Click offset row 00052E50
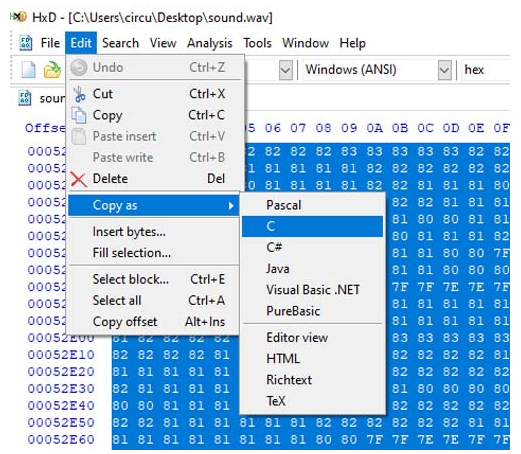 61,423
